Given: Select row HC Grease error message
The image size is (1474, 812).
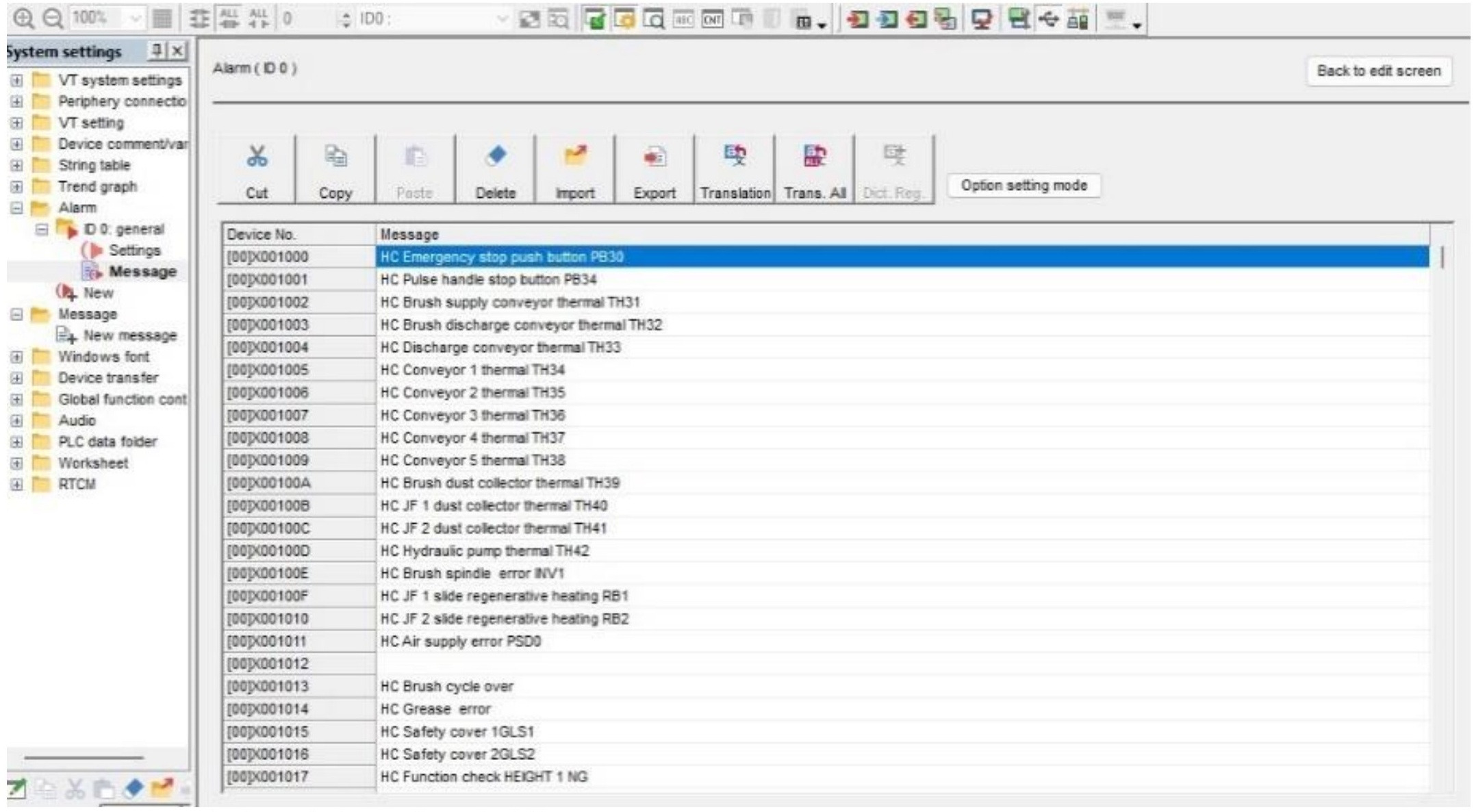Looking at the screenshot, I should tap(435, 709).
